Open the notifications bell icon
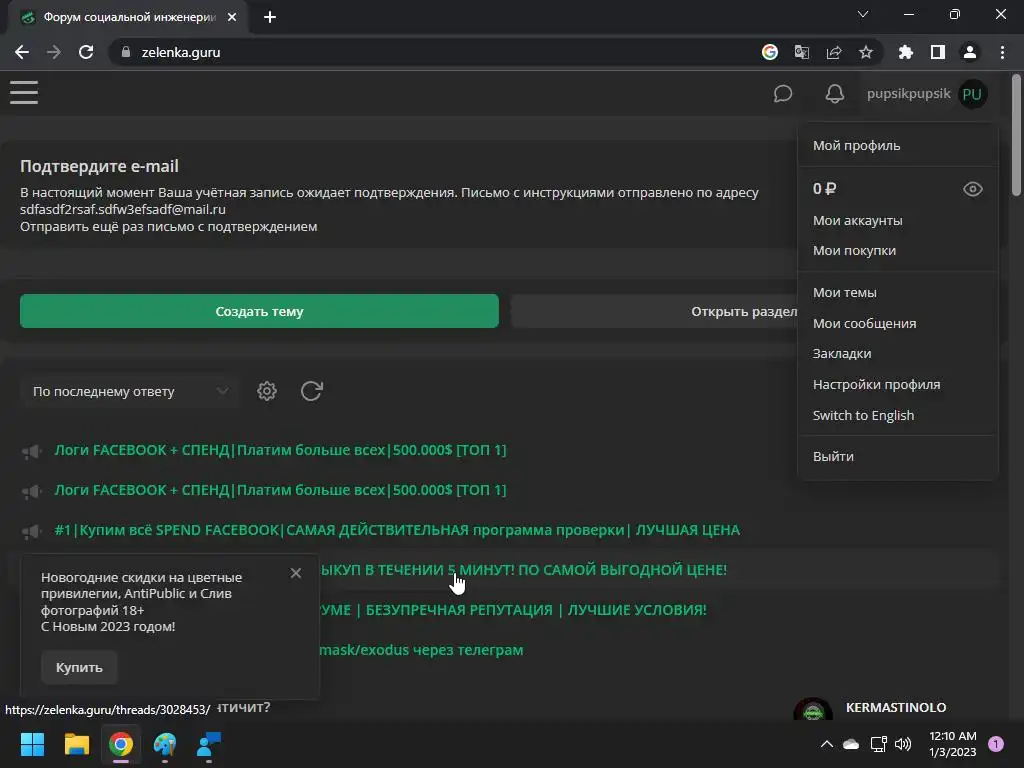The height and width of the screenshot is (768, 1024). pos(835,94)
